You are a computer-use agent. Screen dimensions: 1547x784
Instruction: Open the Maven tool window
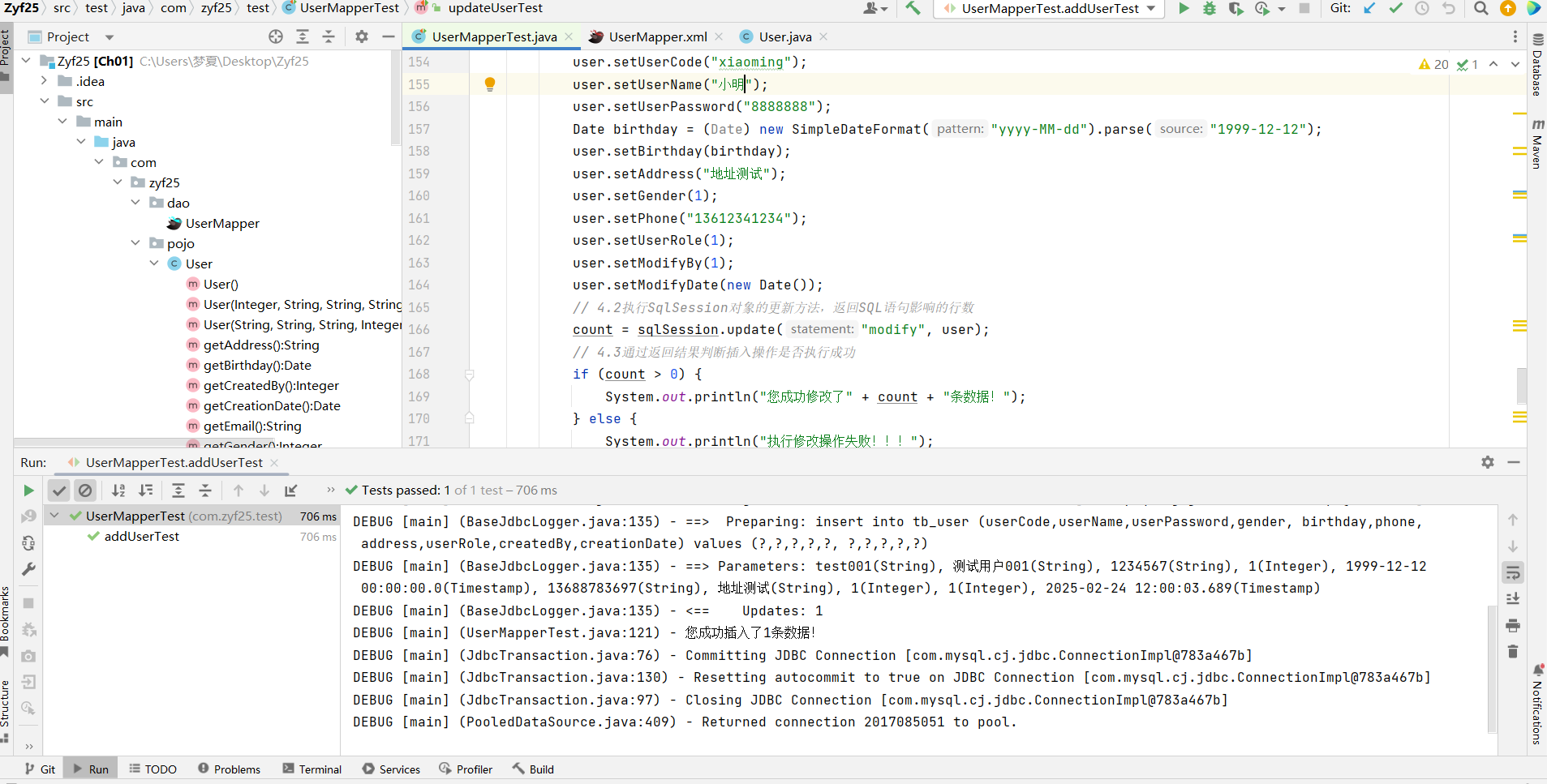[1537, 144]
